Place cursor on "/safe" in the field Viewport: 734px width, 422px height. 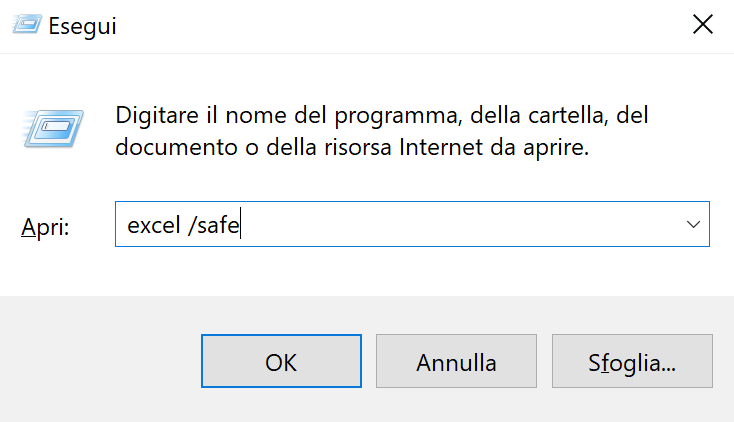(214, 227)
